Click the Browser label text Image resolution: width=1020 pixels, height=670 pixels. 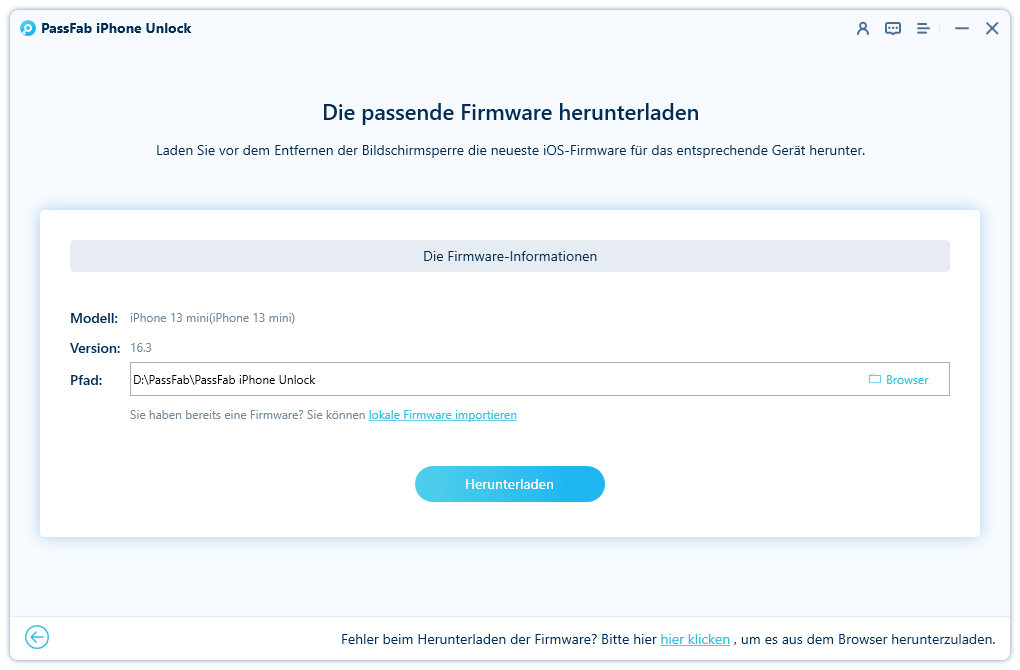click(907, 380)
